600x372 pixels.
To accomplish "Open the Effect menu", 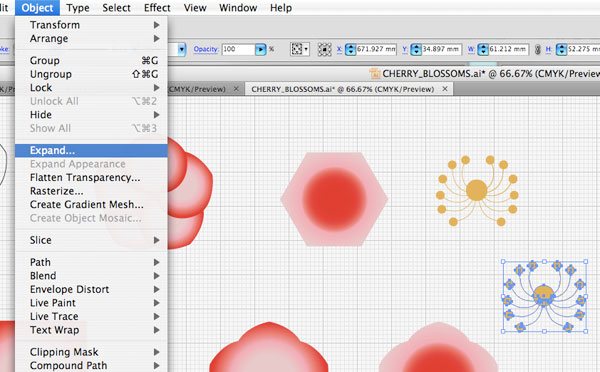I will click(x=157, y=8).
